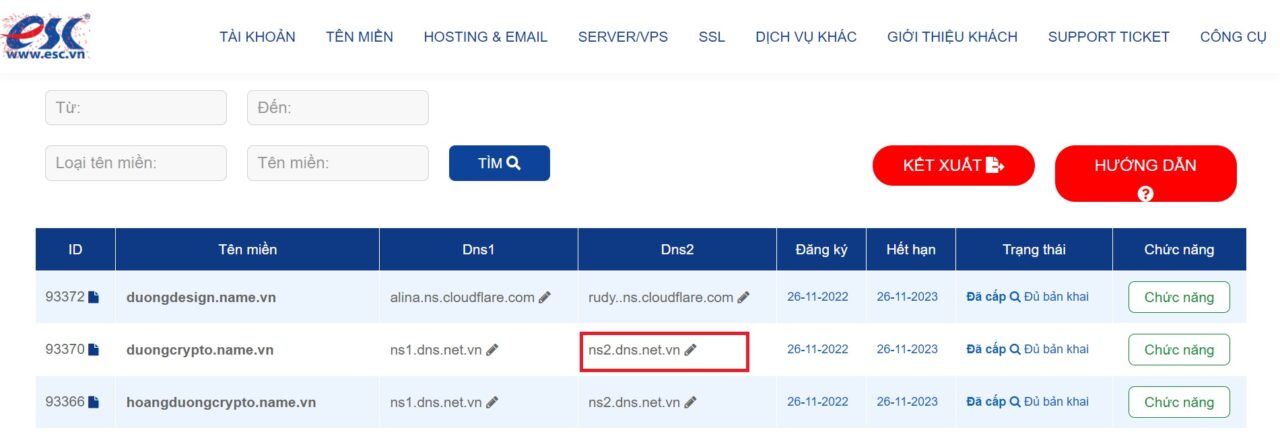Viewport: 1280px width, 436px height.
Task: Click ns1.dns.net.vn for duongcrypto.name.vn
Action: (436, 350)
